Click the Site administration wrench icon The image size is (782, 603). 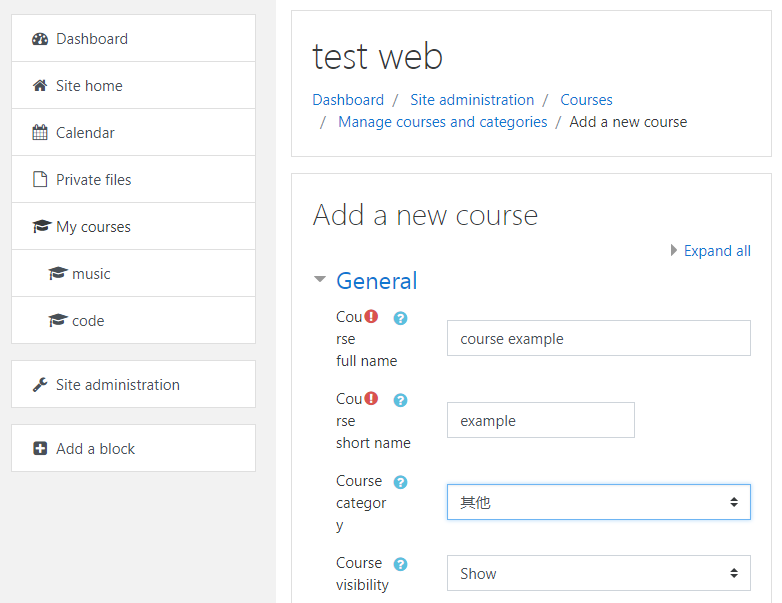pyautogui.click(x=40, y=385)
